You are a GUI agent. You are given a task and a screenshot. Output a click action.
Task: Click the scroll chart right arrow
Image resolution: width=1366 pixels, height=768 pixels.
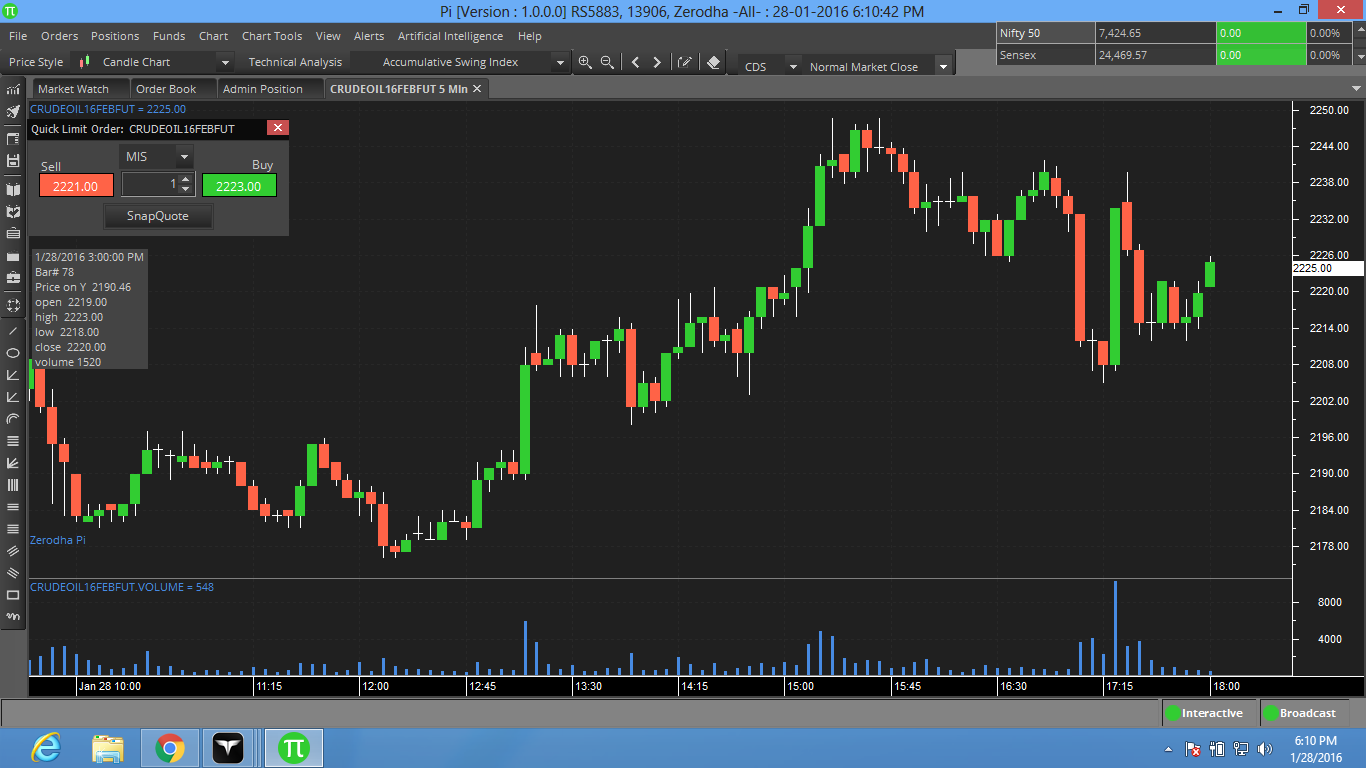click(657, 62)
